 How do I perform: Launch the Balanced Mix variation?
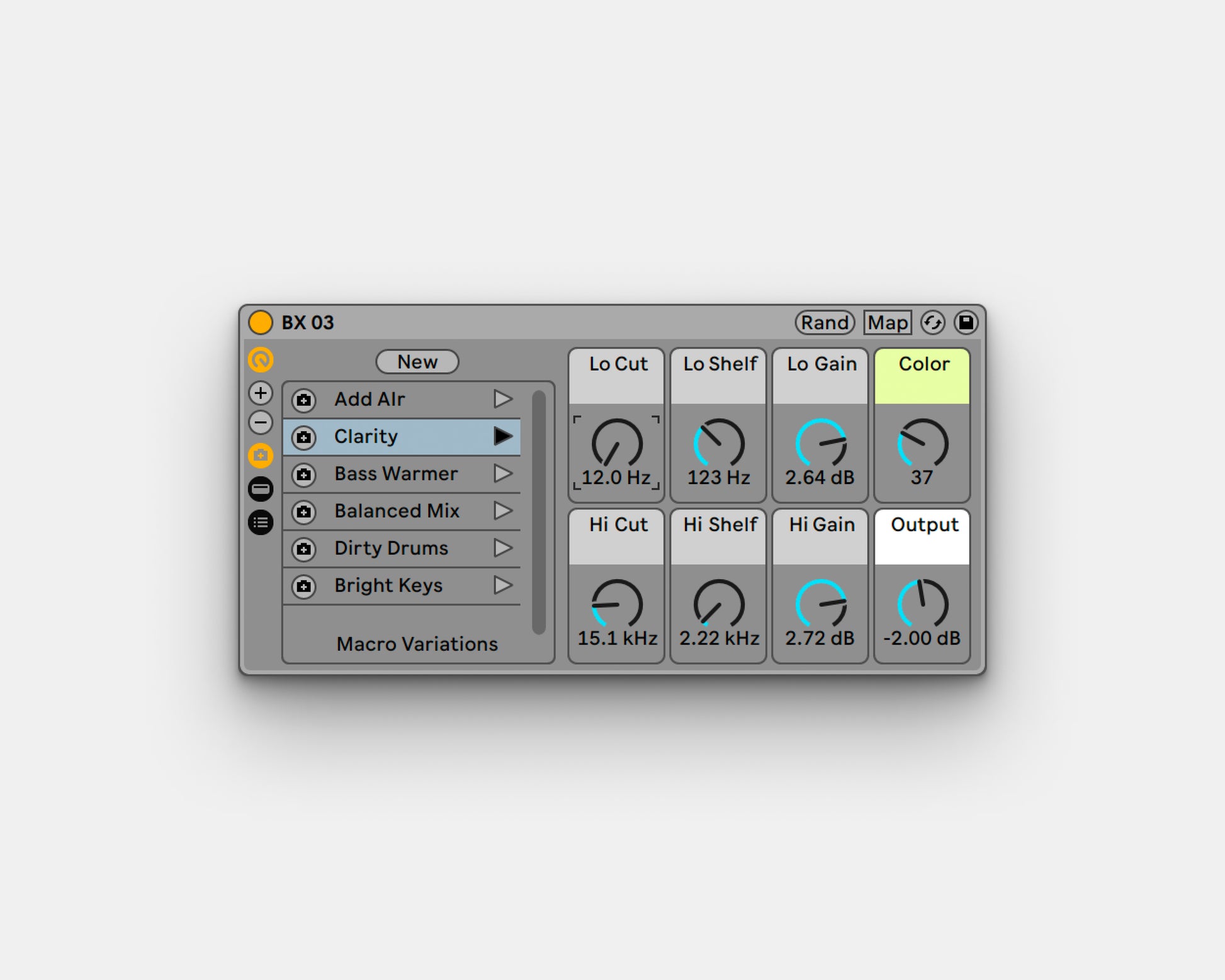pos(503,510)
